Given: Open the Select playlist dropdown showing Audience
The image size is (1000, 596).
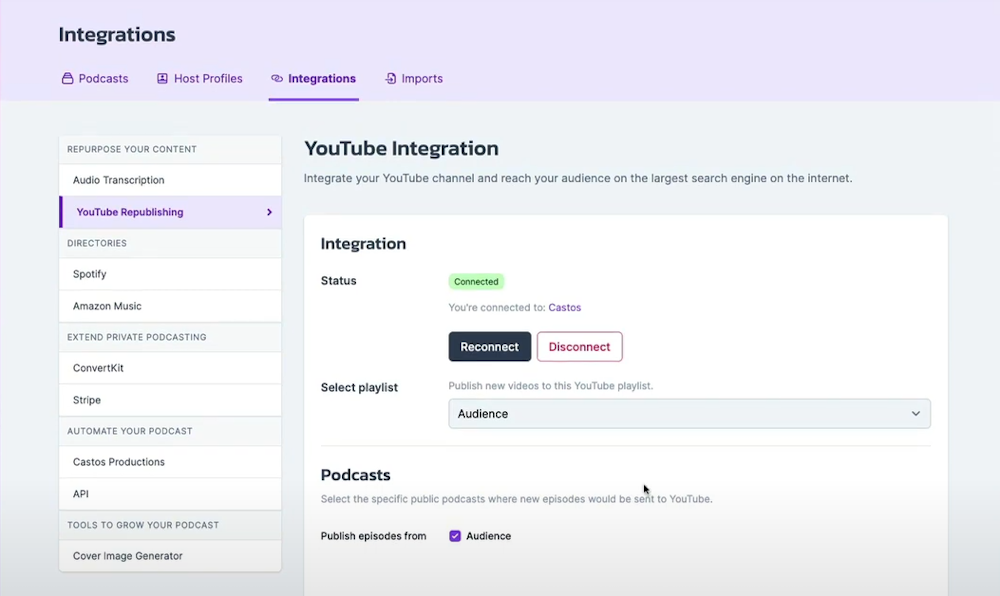Looking at the screenshot, I should pyautogui.click(x=689, y=413).
